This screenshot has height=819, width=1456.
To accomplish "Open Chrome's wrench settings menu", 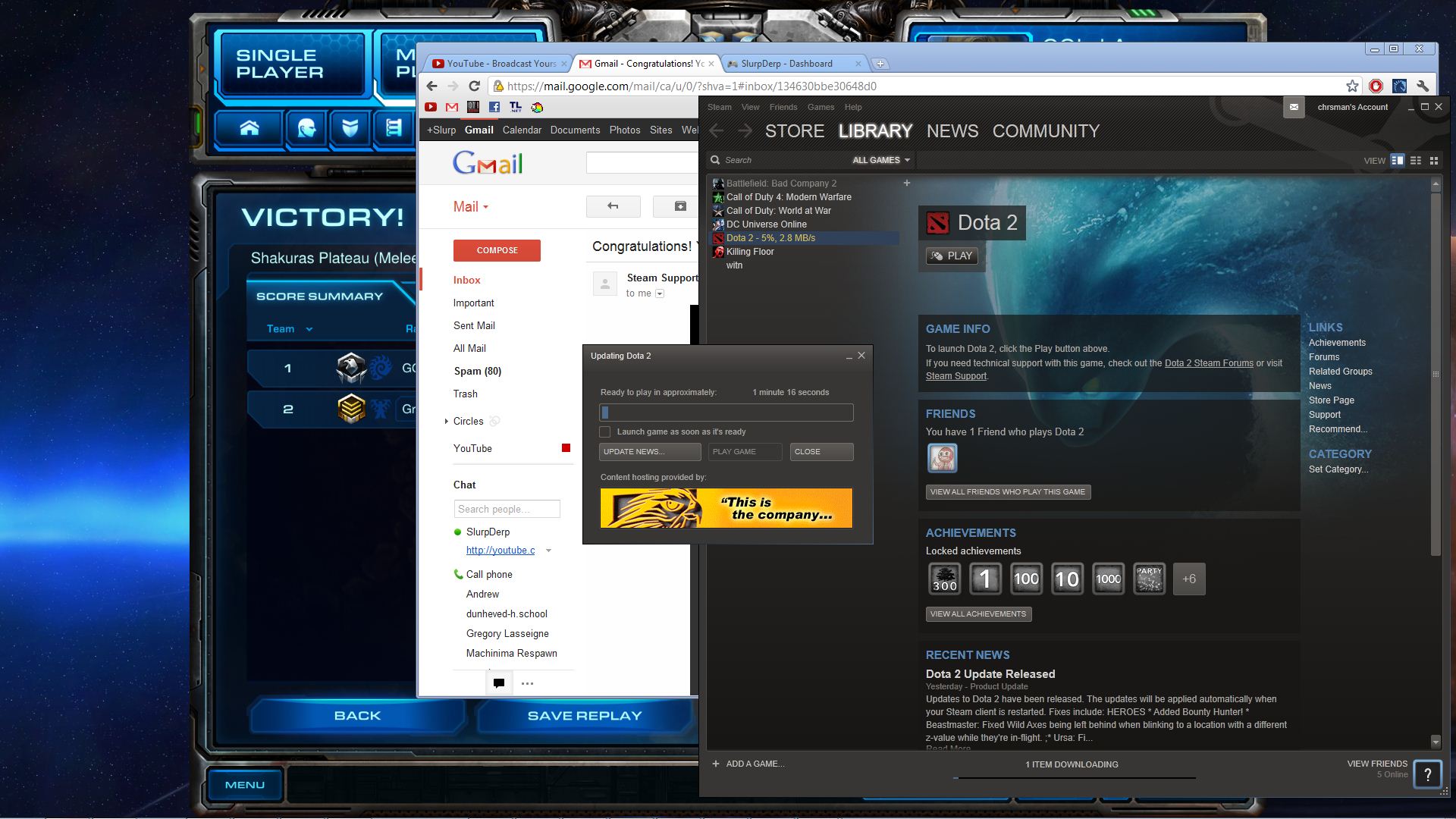I will click(x=1423, y=86).
